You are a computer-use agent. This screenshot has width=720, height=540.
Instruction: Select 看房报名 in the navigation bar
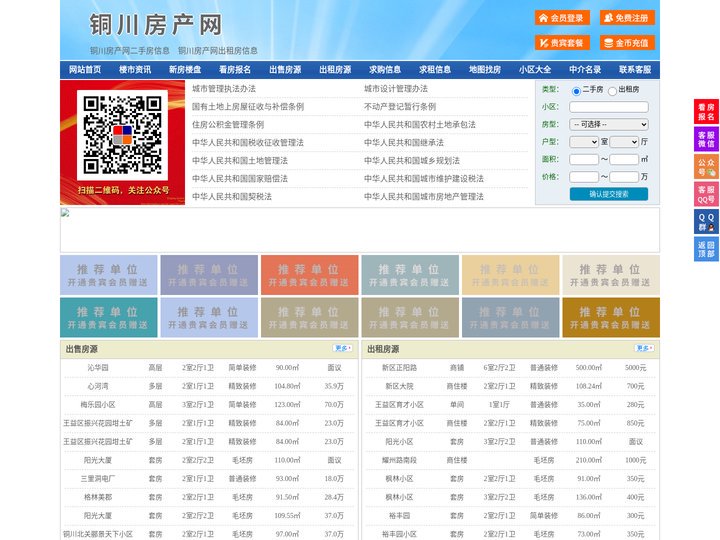(x=235, y=70)
